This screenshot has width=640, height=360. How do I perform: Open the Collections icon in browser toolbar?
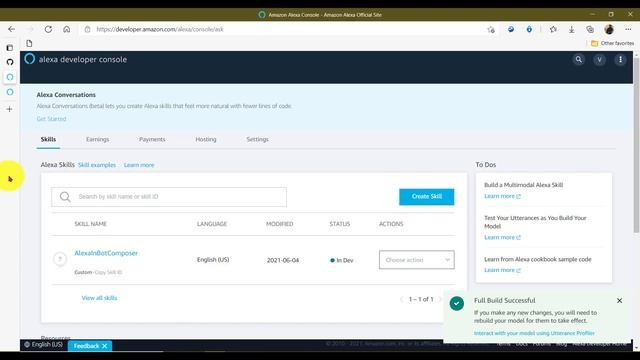coord(590,29)
